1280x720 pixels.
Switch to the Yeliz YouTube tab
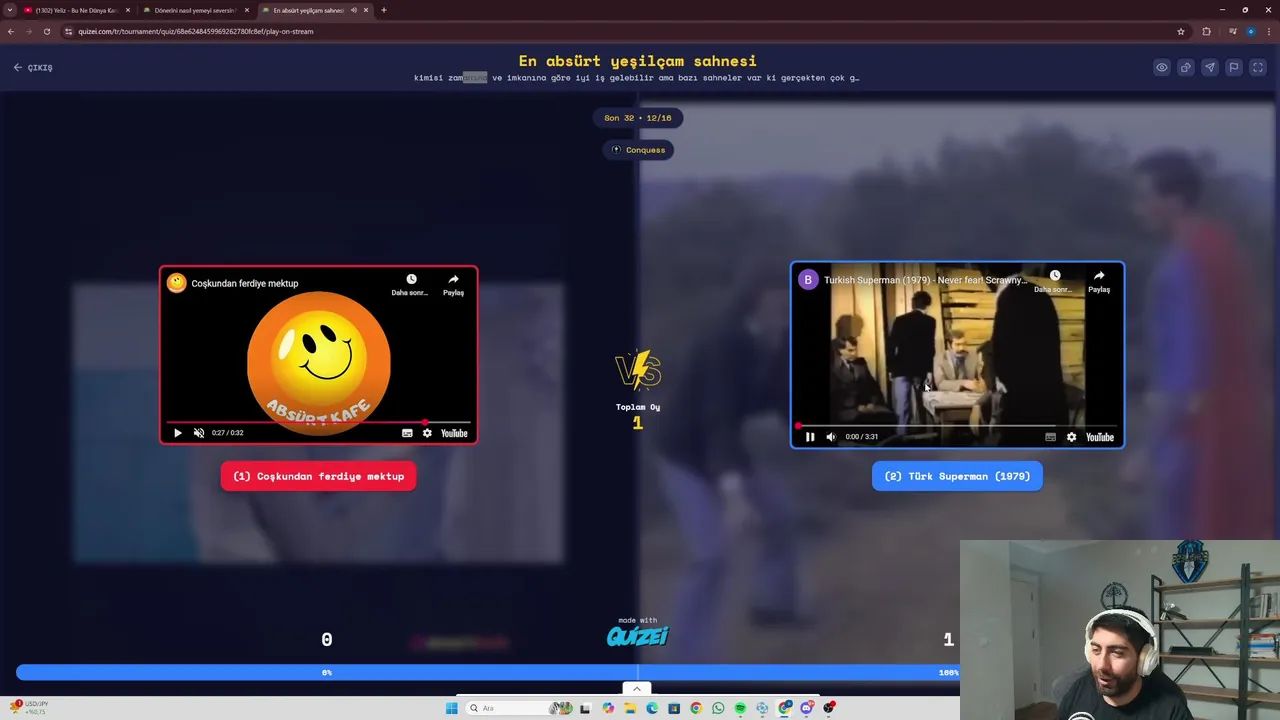click(x=76, y=10)
